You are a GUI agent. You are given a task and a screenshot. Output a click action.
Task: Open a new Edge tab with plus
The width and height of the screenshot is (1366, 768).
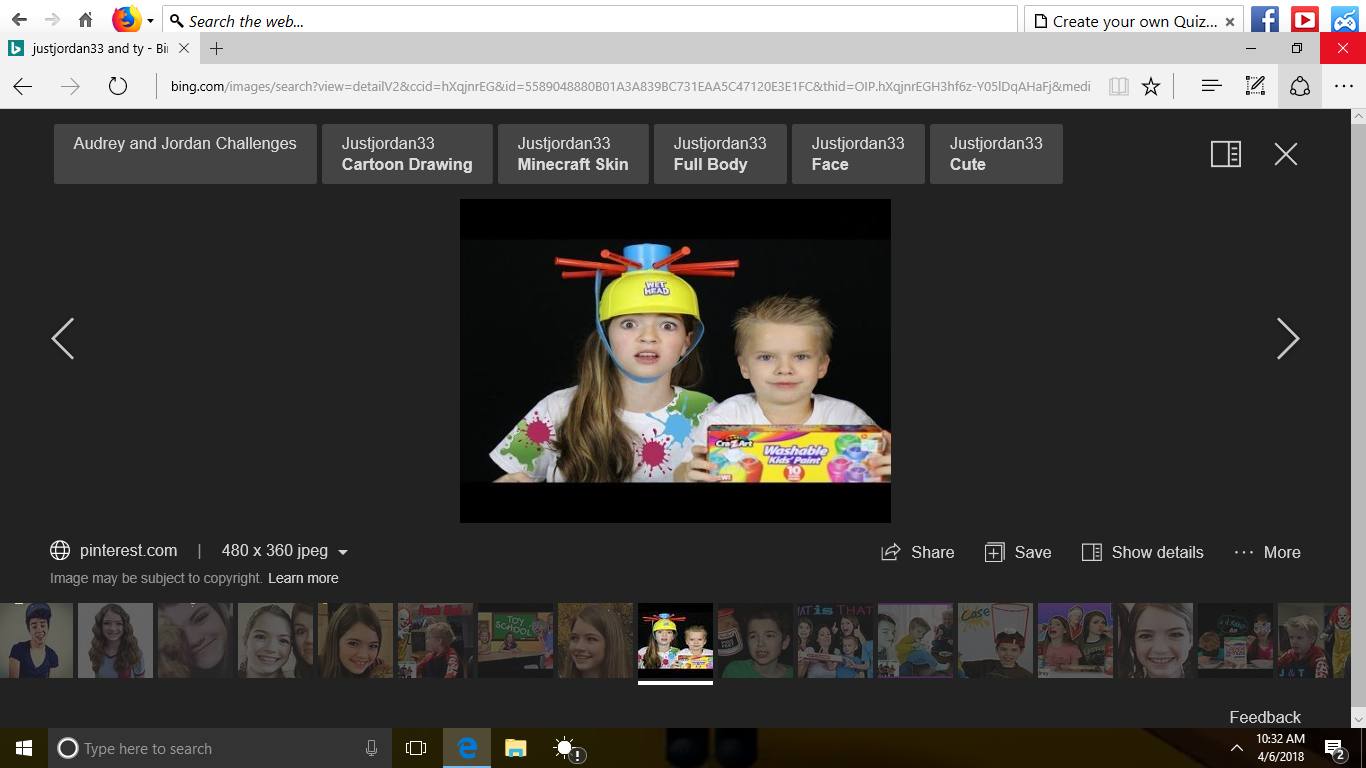click(216, 49)
